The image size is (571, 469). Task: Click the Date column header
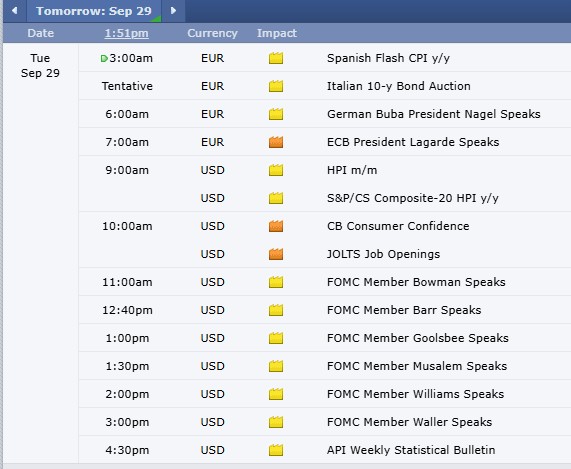40,33
